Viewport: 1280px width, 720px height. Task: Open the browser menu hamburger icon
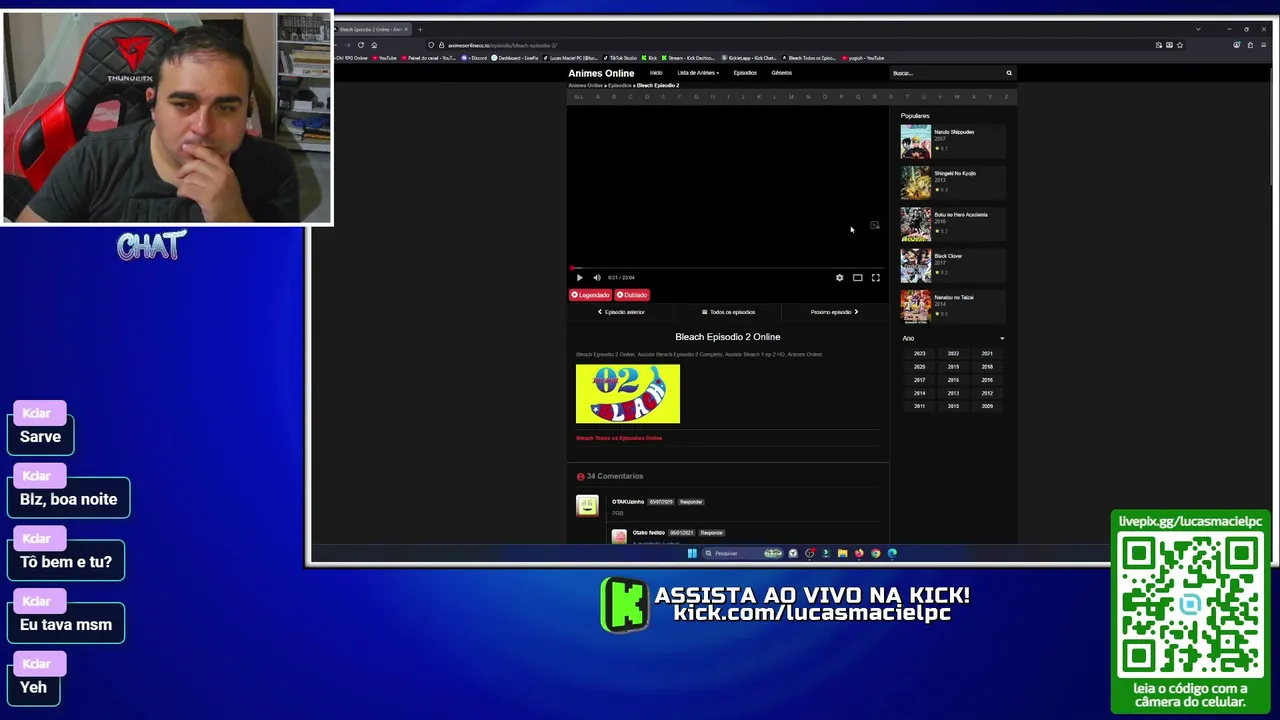1263,45
